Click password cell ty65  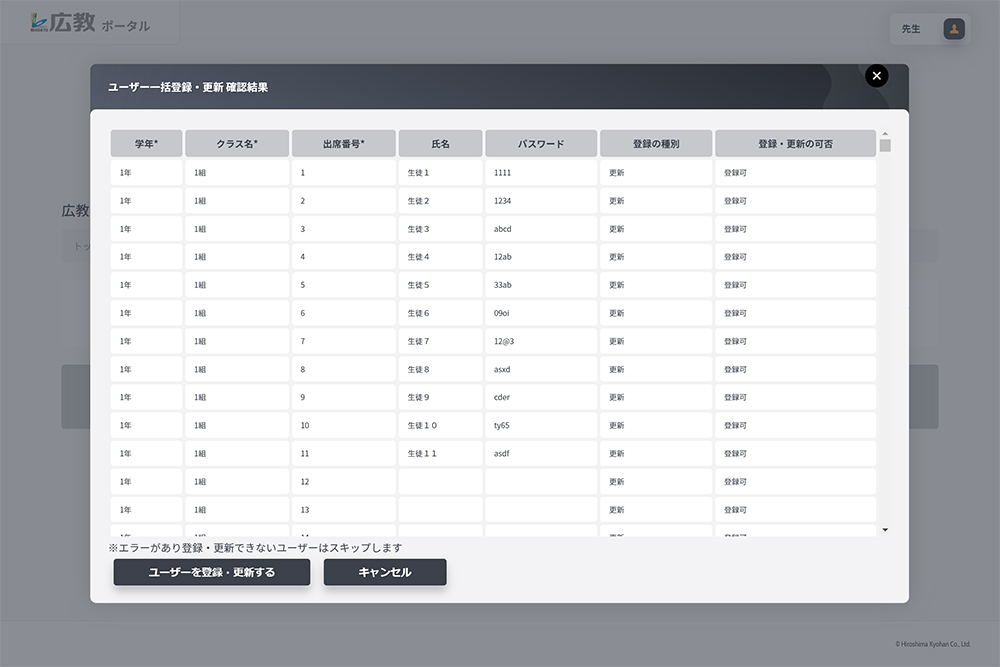pos(541,425)
